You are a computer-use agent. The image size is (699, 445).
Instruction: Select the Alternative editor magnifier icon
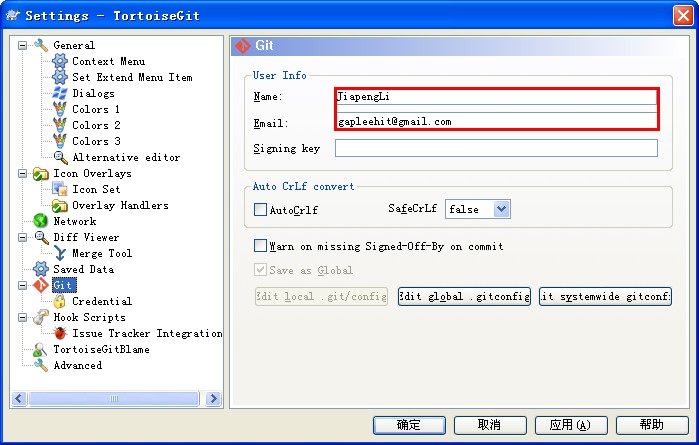pos(60,158)
